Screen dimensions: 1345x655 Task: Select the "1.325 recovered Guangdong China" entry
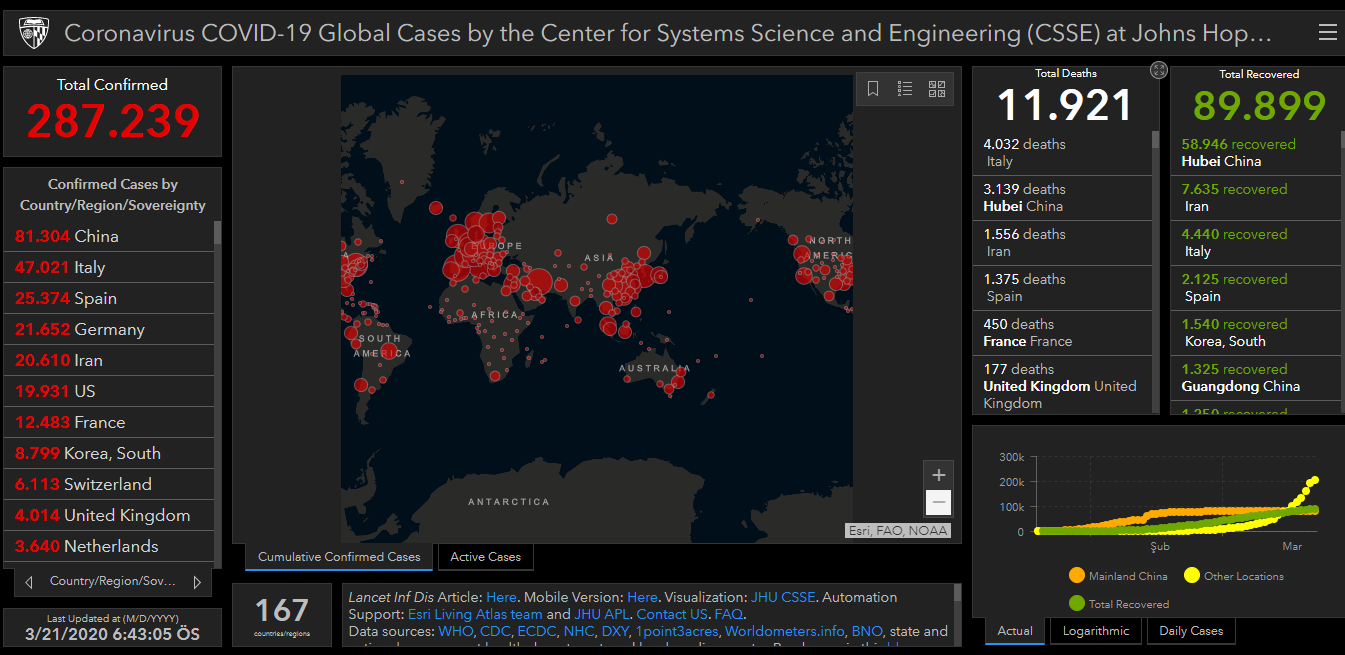[x=1254, y=378]
